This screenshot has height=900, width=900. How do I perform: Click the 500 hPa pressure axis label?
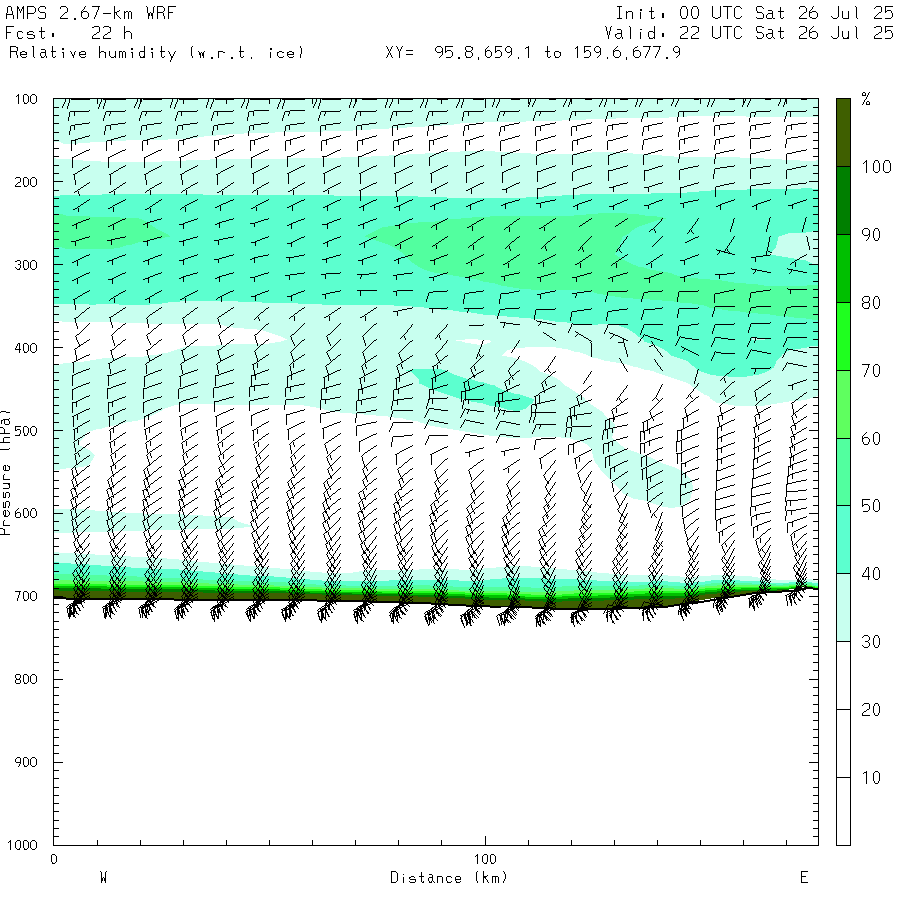click(x=26, y=431)
